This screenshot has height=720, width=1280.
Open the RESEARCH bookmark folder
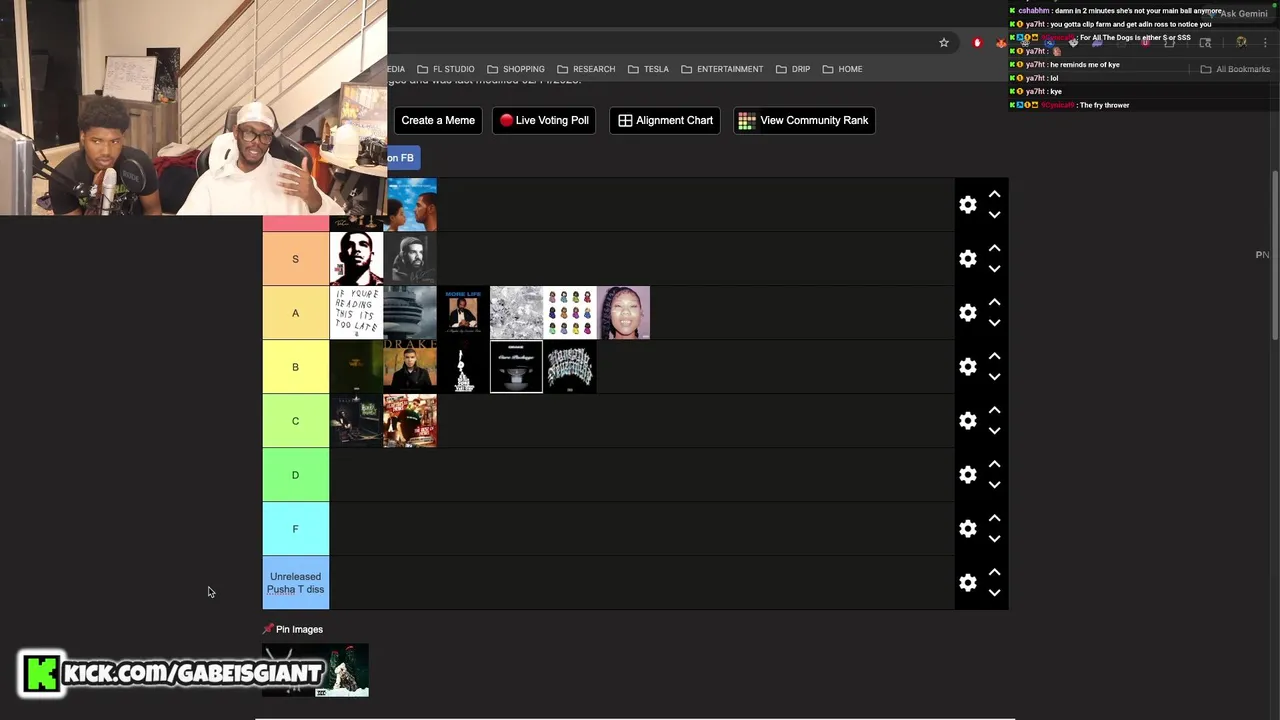[x=586, y=69]
